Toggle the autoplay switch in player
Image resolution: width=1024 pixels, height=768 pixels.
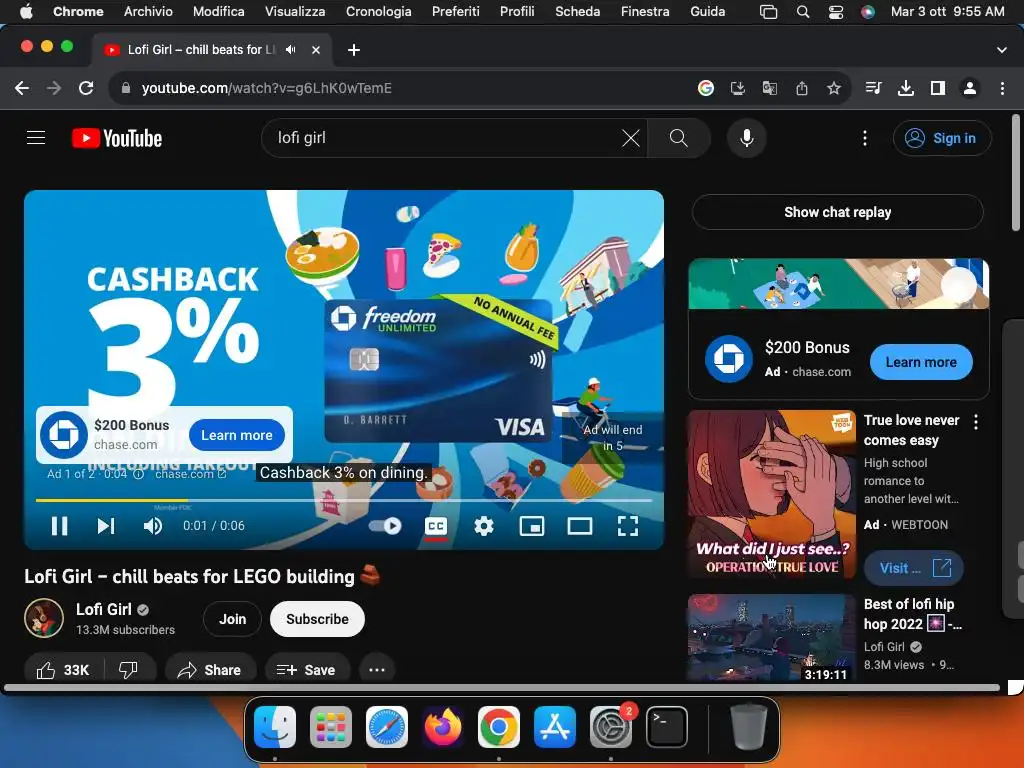[385, 526]
